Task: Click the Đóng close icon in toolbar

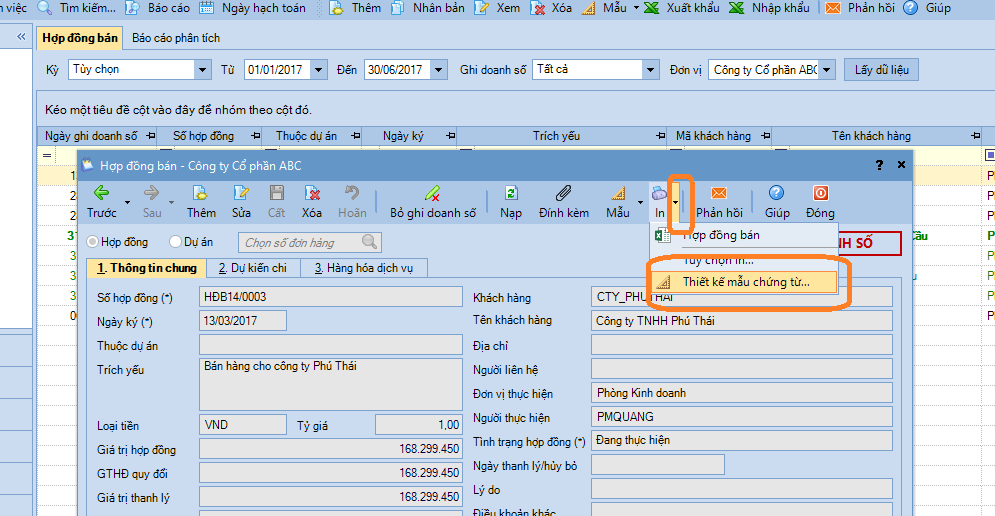Action: pyautogui.click(x=820, y=193)
